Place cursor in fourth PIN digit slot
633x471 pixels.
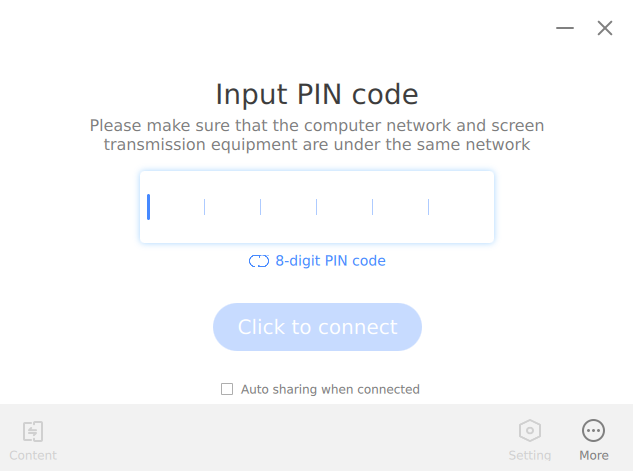click(x=344, y=207)
